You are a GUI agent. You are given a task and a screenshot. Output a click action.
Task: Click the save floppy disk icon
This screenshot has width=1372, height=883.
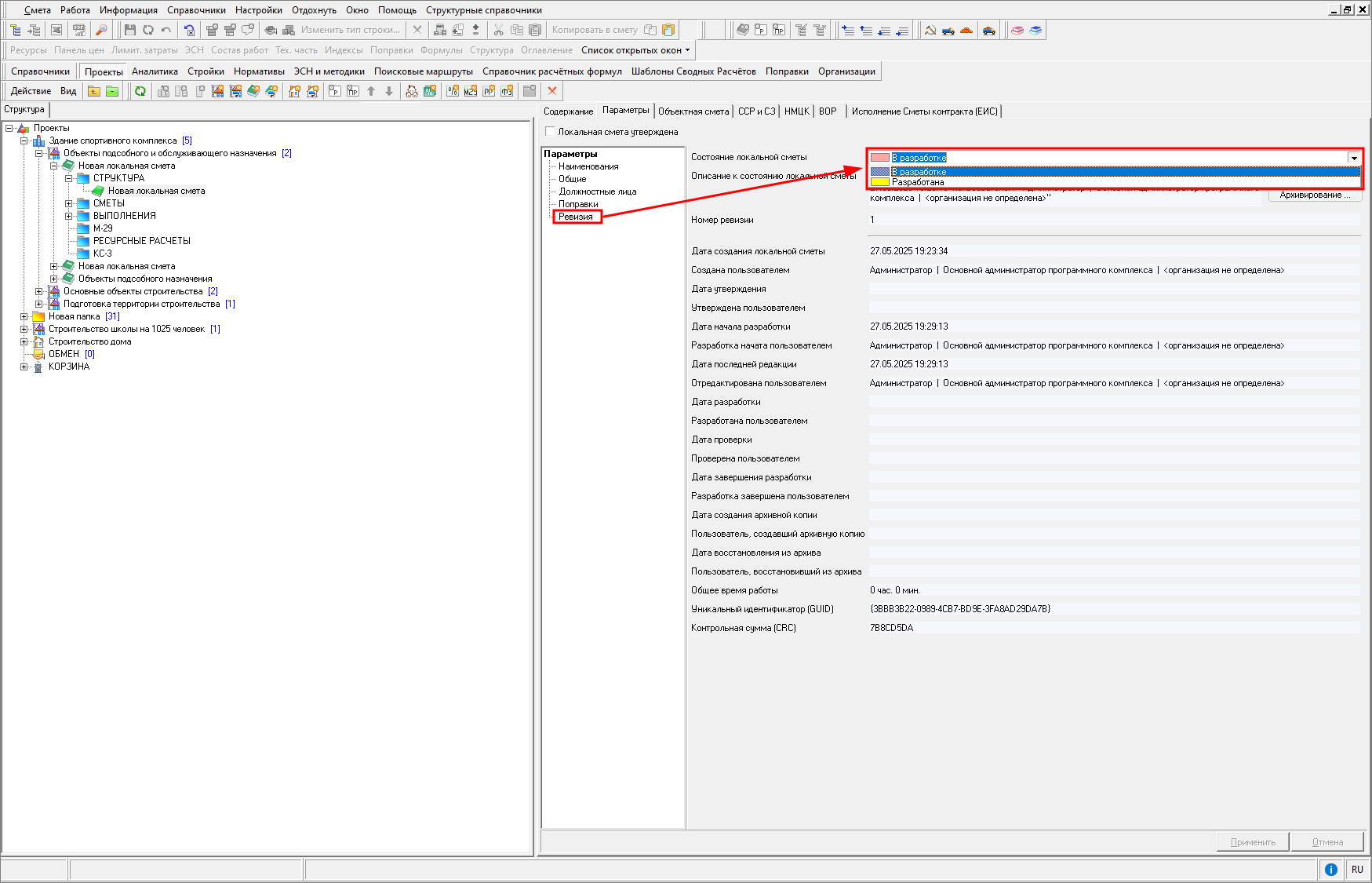coord(130,30)
